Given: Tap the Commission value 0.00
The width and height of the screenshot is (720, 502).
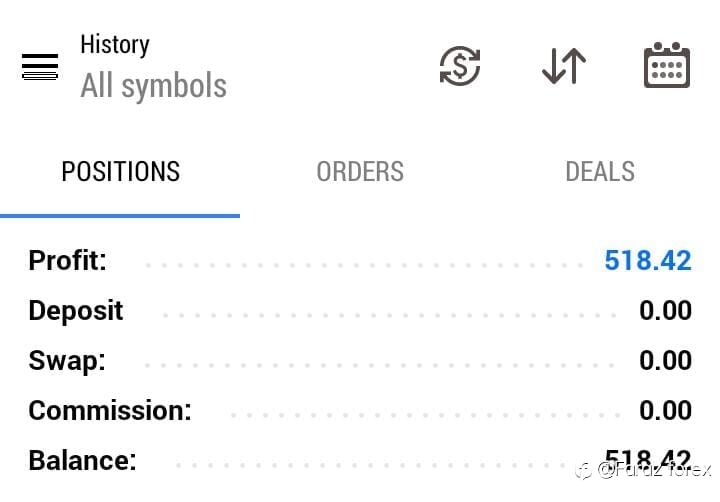Looking at the screenshot, I should [x=665, y=411].
